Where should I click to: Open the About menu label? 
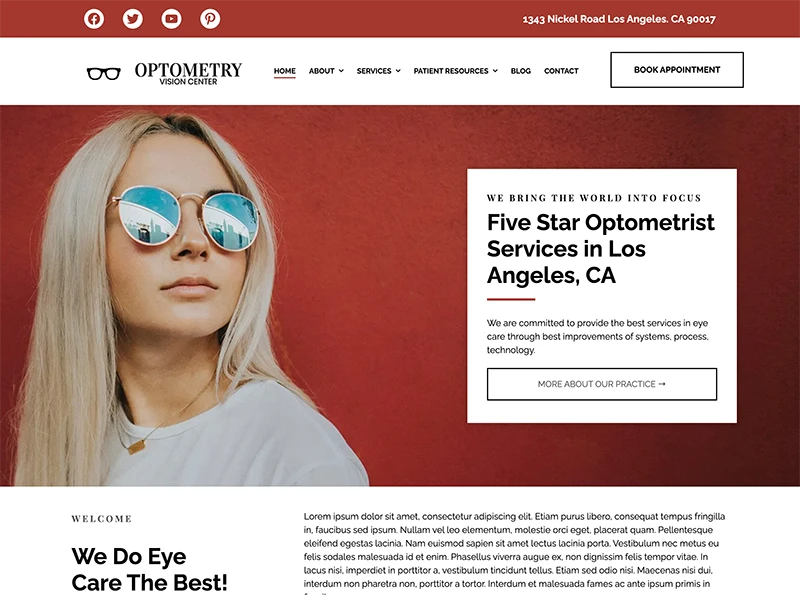(x=321, y=71)
